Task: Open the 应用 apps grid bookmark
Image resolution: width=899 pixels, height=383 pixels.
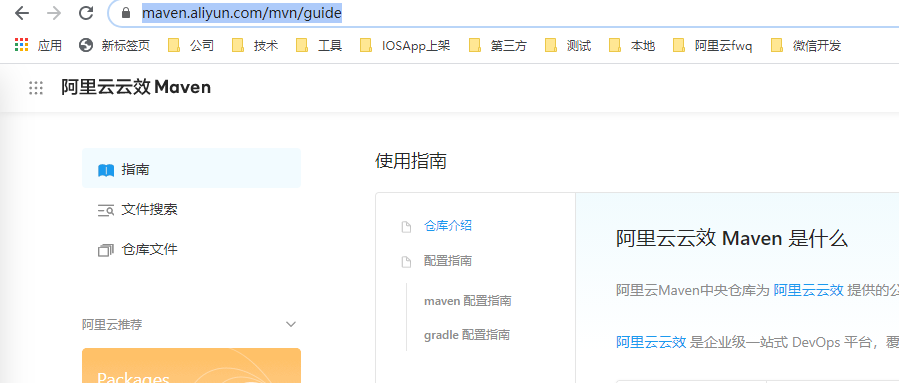Action: tap(38, 45)
